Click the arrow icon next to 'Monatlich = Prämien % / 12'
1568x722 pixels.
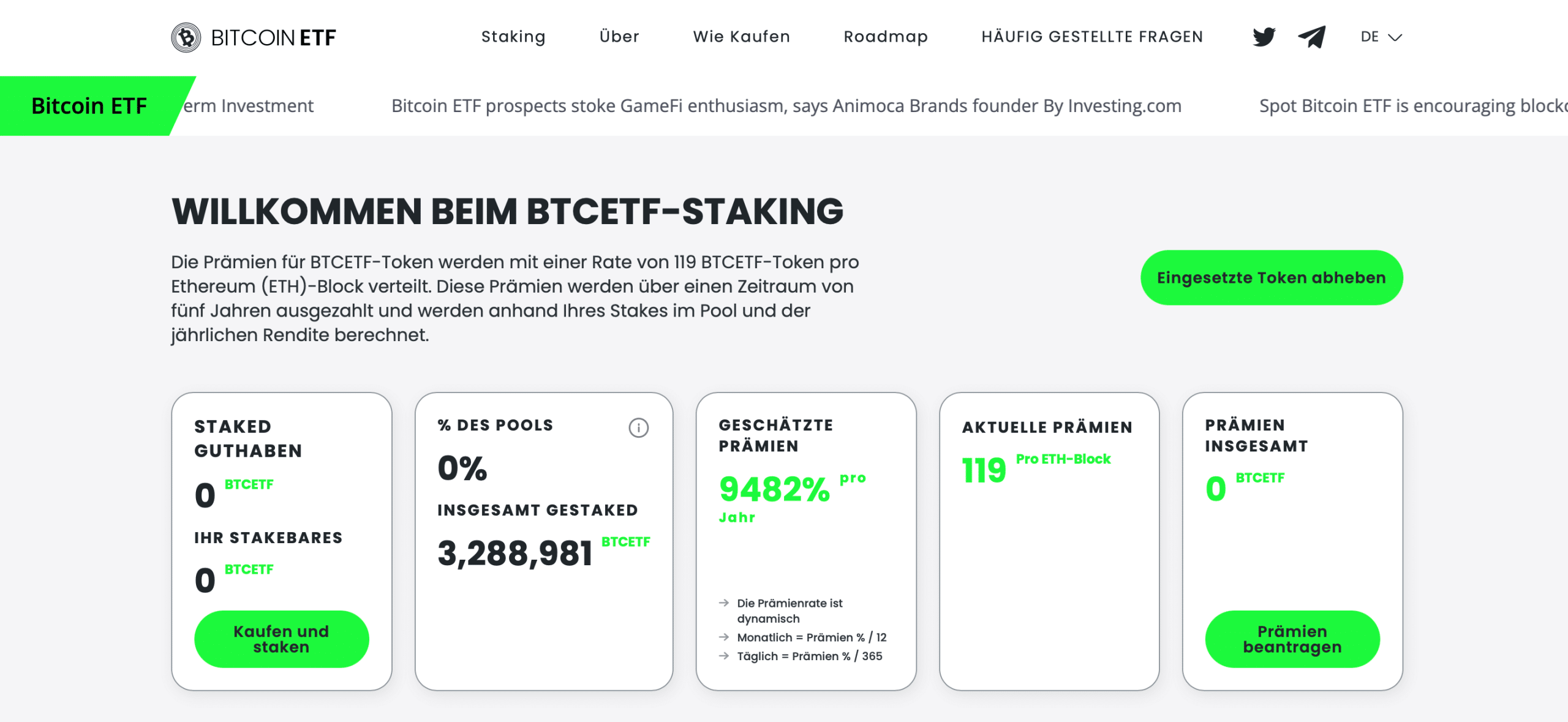723,637
